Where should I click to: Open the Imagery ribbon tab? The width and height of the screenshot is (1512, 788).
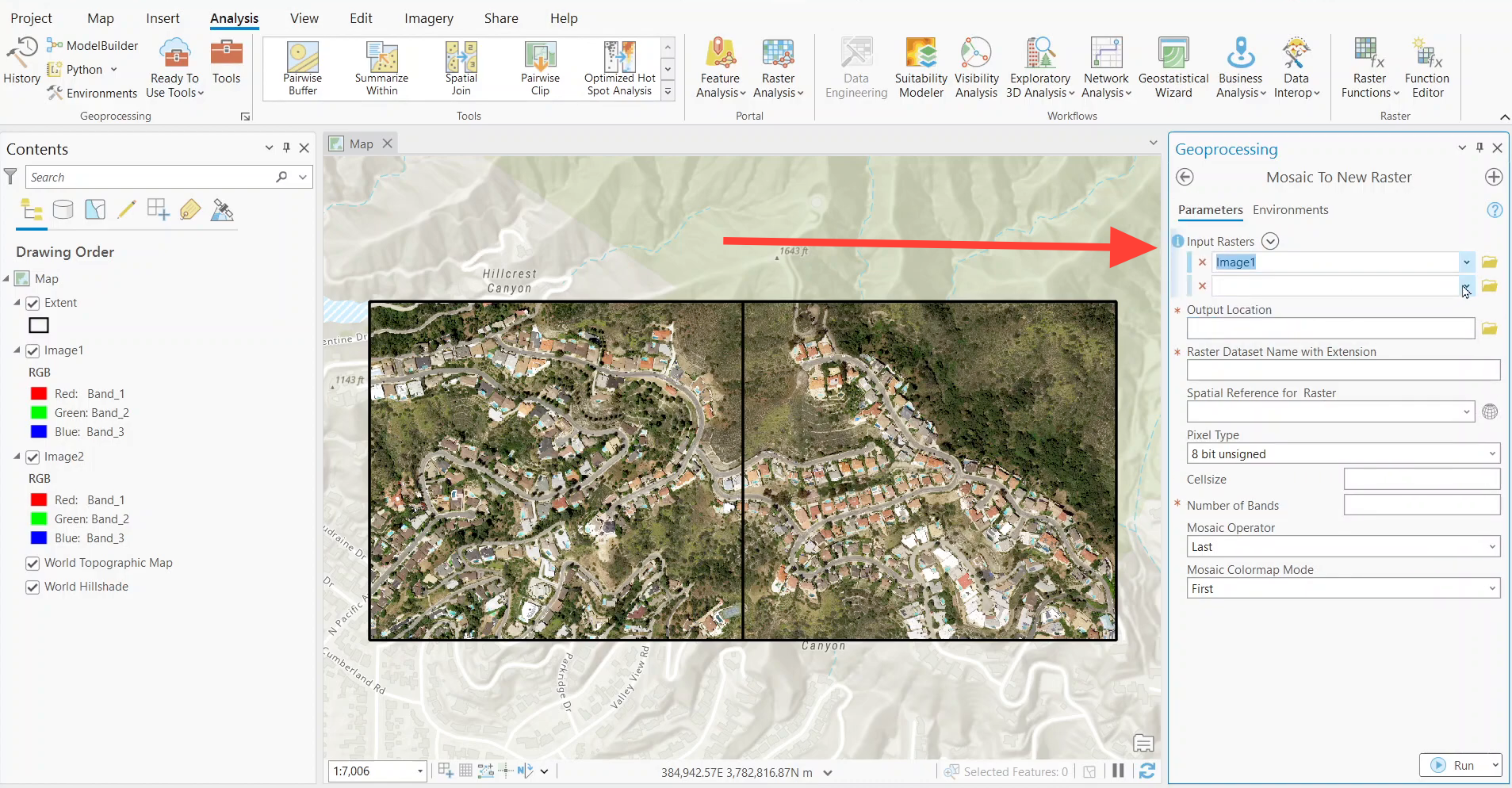coord(429,18)
